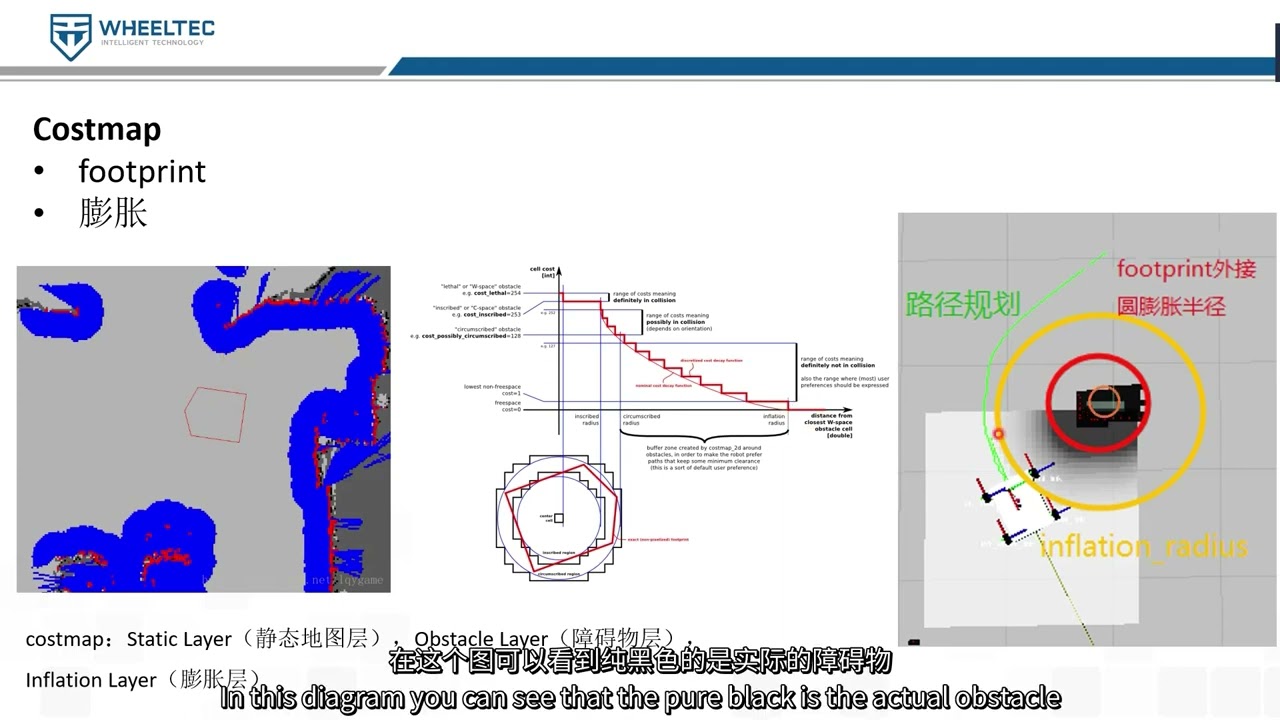Open the blue costmap image on the left

[204, 429]
